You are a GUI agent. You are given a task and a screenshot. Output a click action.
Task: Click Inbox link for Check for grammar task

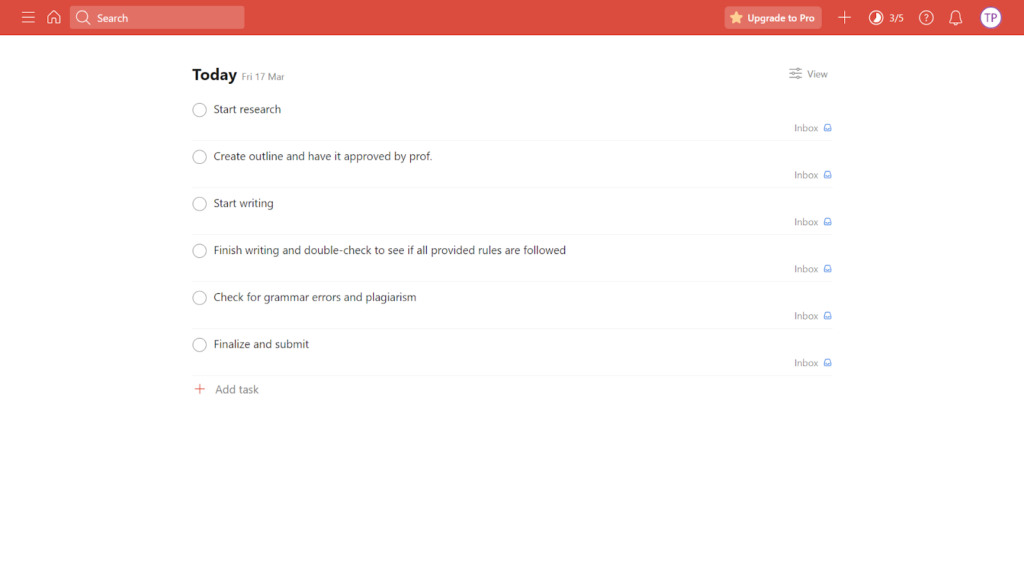[812, 316]
